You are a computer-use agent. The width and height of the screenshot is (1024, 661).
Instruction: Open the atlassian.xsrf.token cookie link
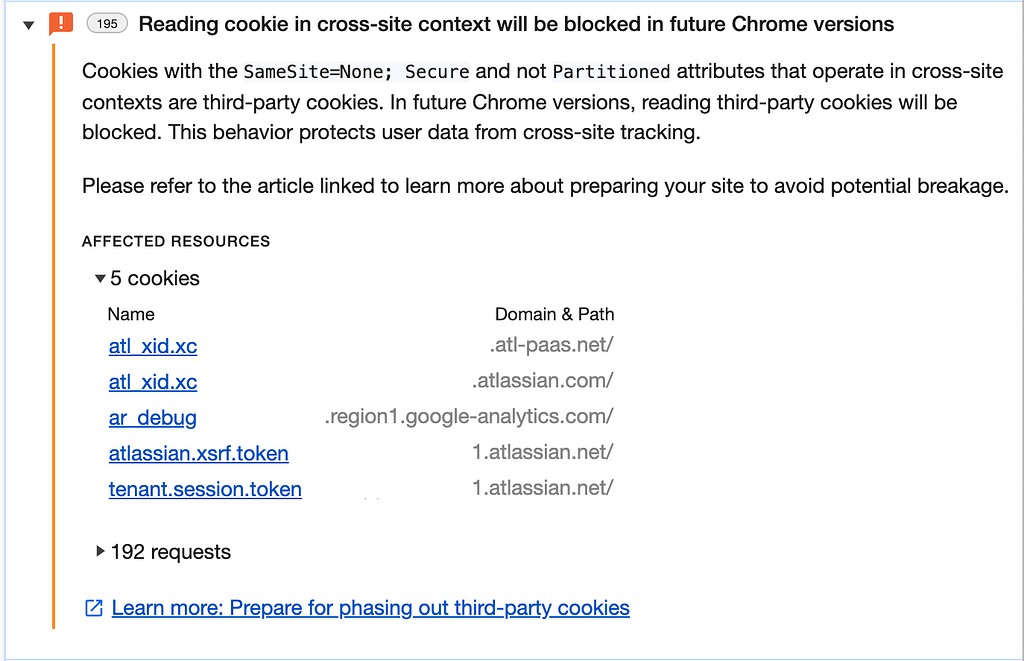coord(198,453)
